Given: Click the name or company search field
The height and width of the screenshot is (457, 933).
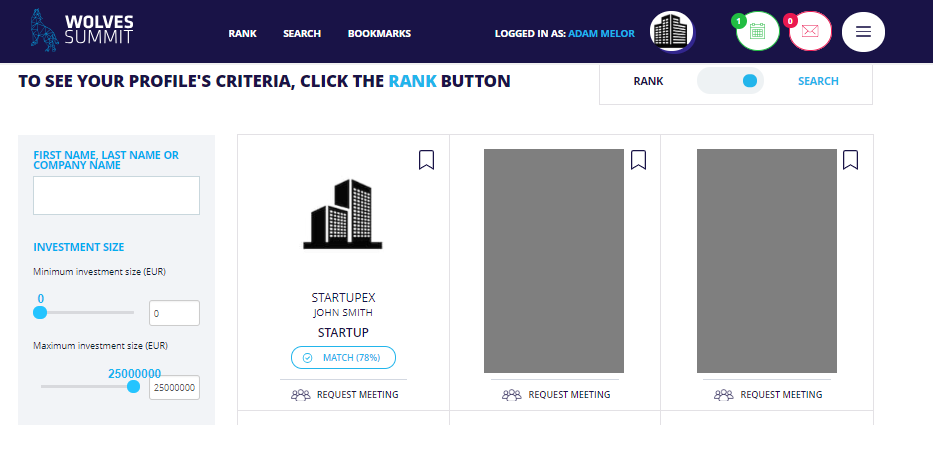Looking at the screenshot, I should (x=116, y=195).
